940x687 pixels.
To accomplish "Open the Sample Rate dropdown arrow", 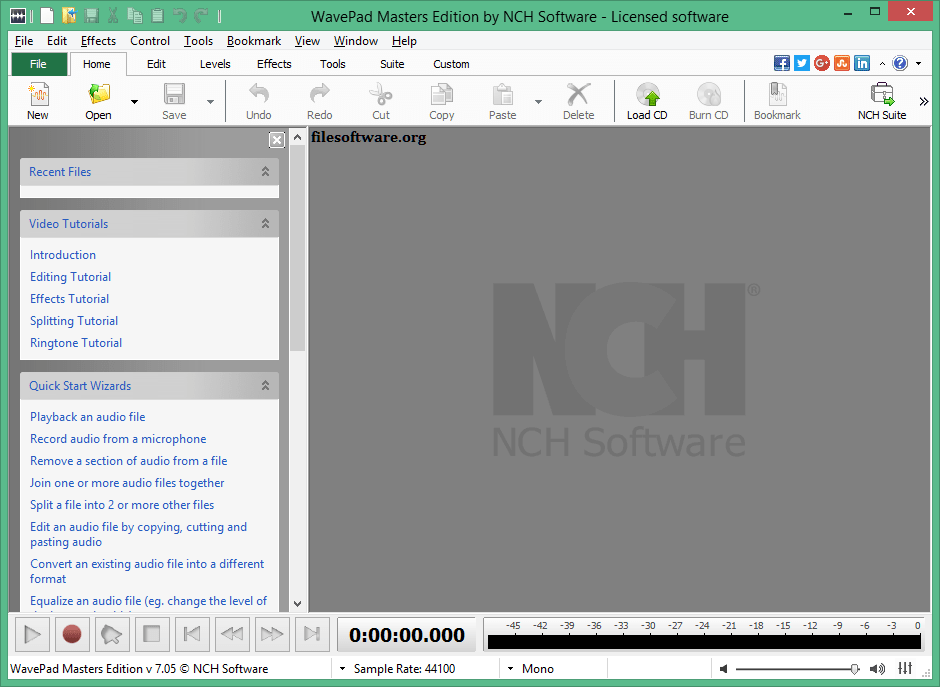I will (x=342, y=668).
